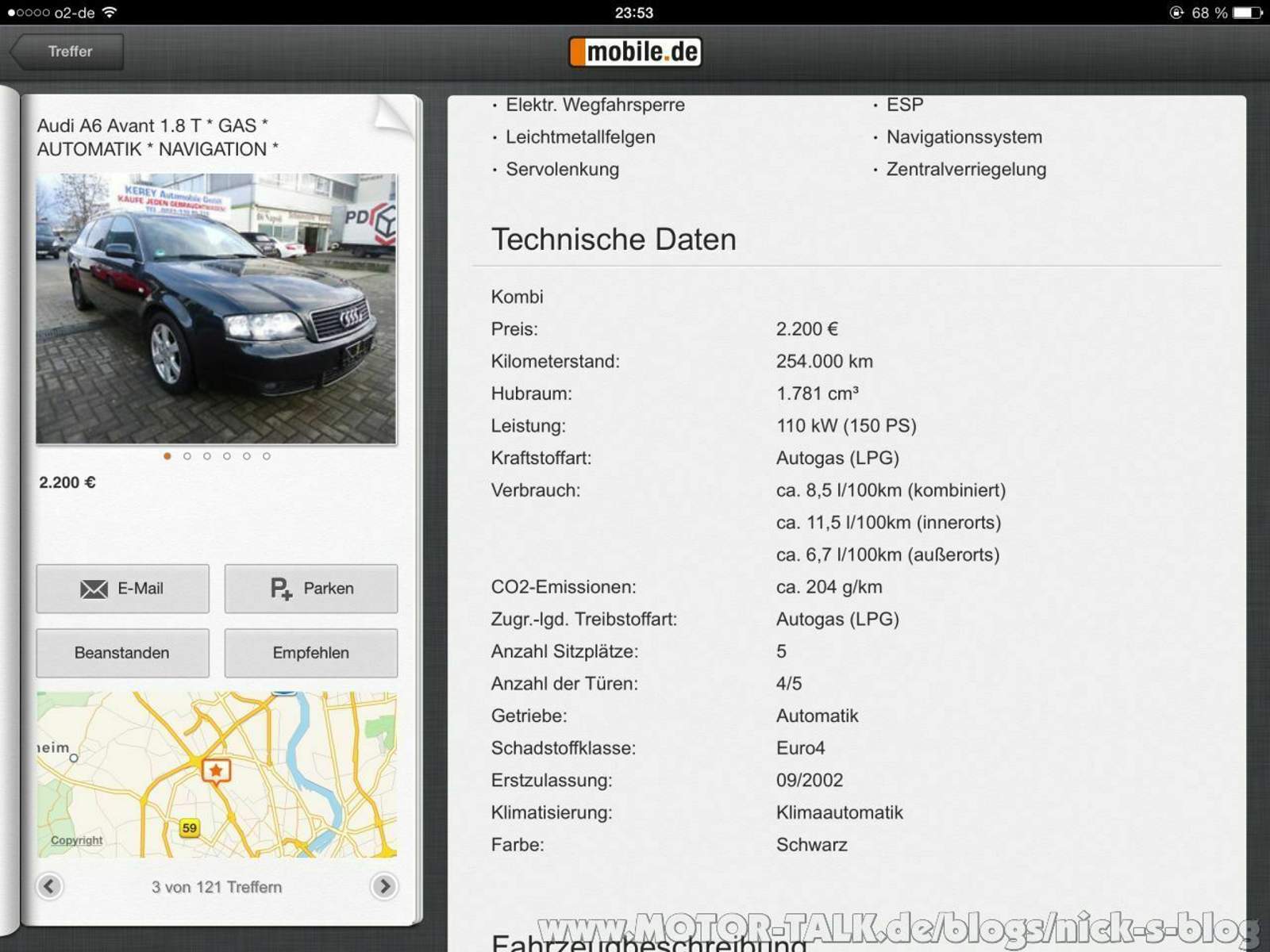
Task: Open the map Copyright link
Action: pyautogui.click(x=77, y=840)
